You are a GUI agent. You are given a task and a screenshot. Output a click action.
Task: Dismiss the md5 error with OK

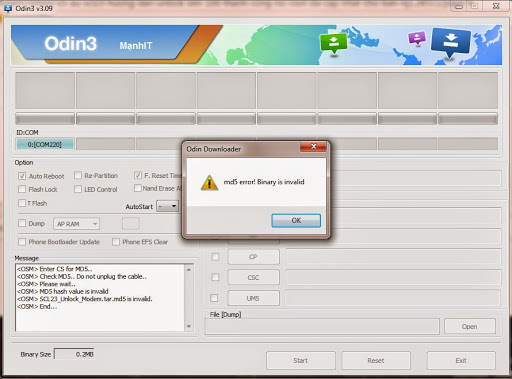click(296, 220)
